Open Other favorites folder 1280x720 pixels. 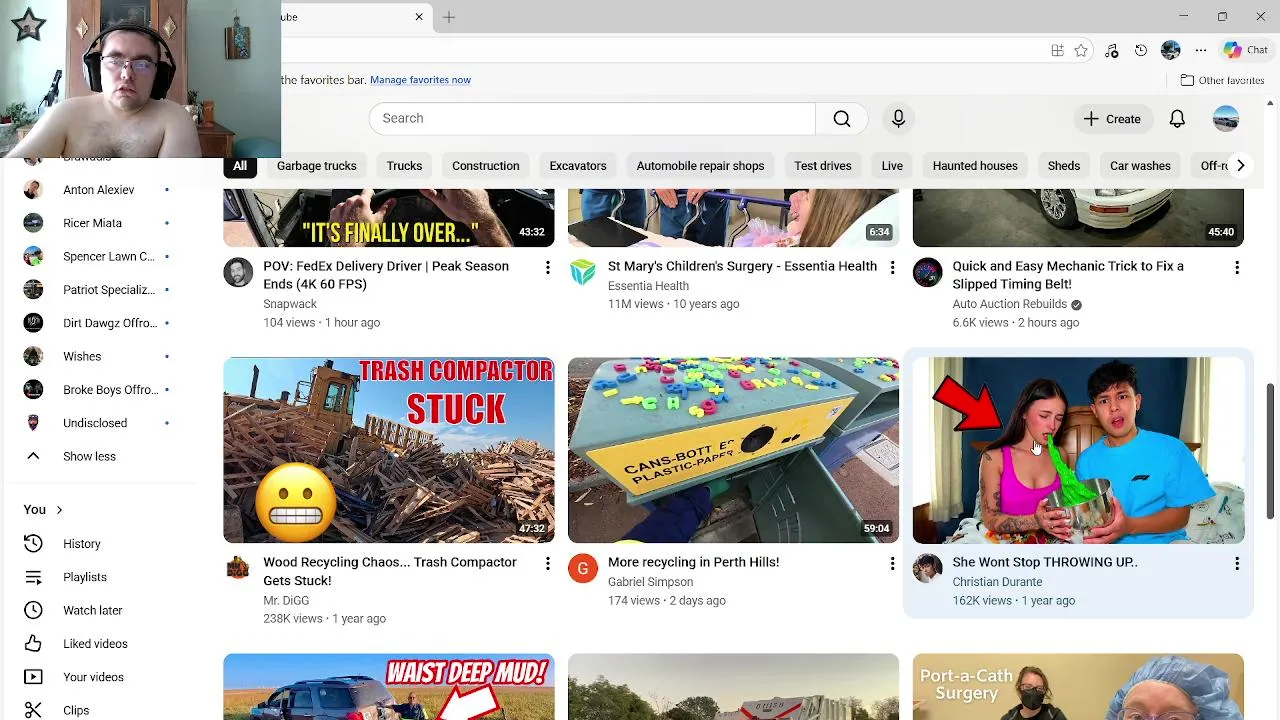click(x=1222, y=80)
